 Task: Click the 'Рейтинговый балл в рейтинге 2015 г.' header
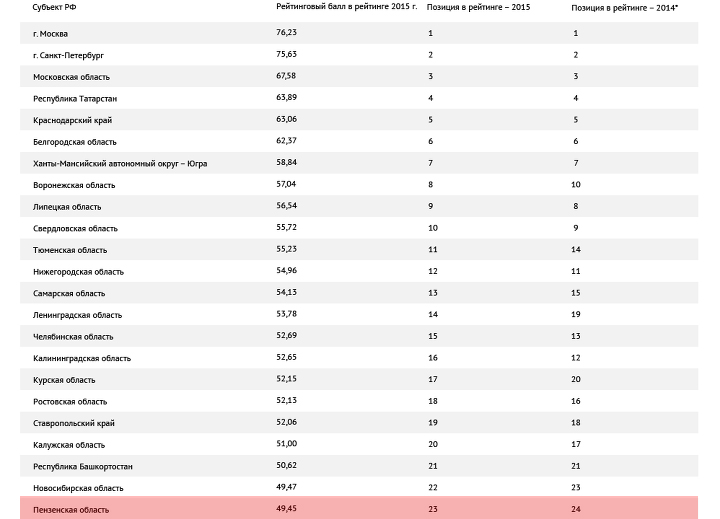tap(346, 7)
